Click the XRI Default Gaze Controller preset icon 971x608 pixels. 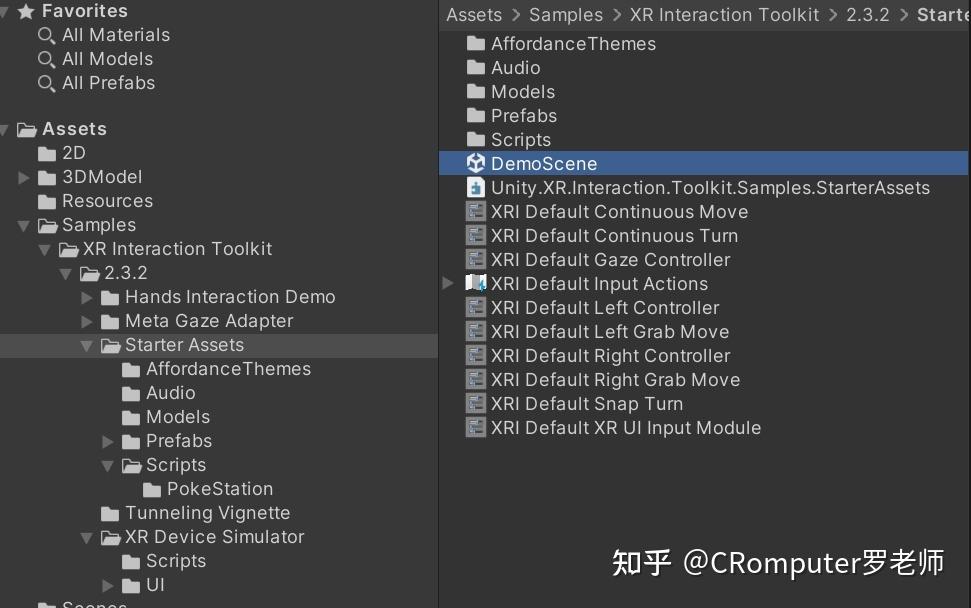tap(476, 259)
